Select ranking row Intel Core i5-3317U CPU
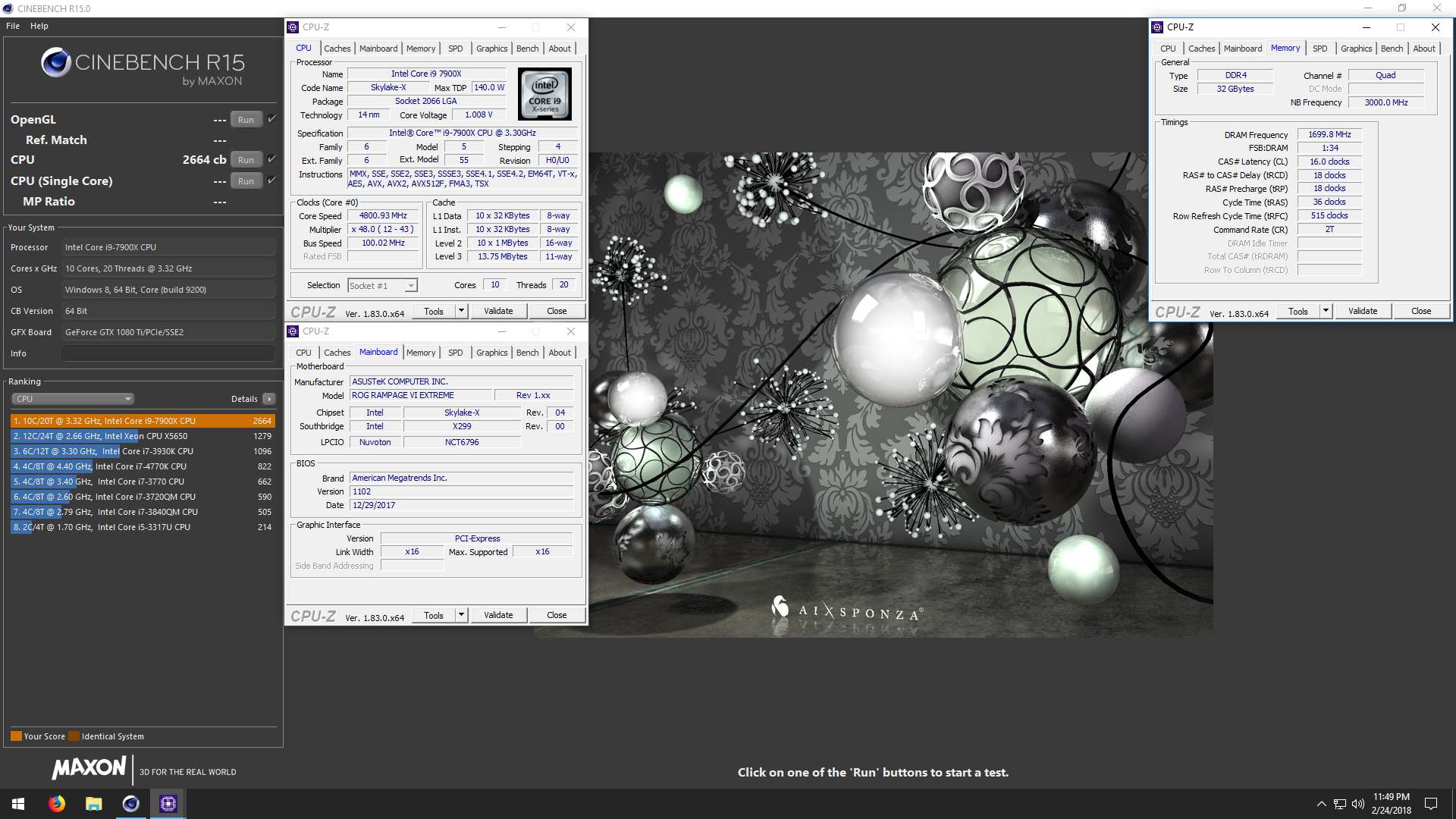 click(x=143, y=527)
